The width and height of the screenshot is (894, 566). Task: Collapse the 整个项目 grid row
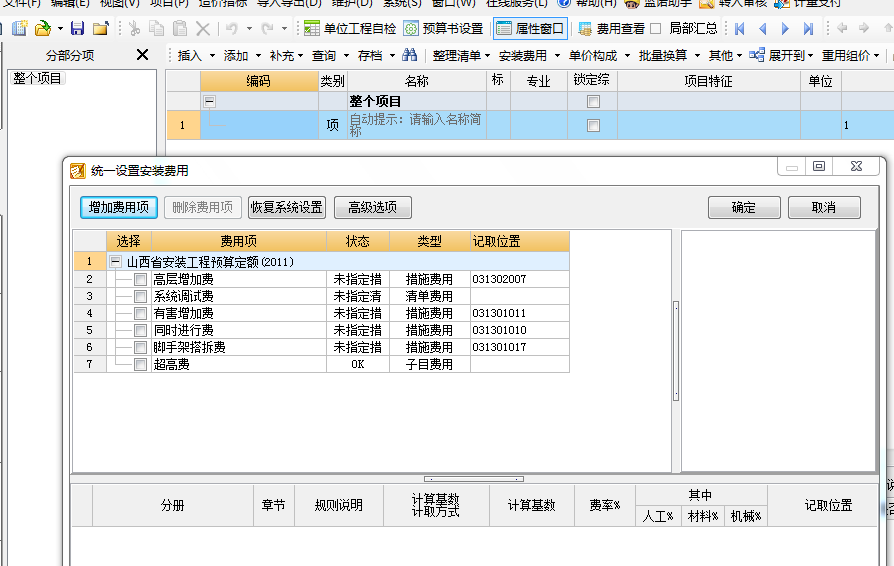pos(210,101)
